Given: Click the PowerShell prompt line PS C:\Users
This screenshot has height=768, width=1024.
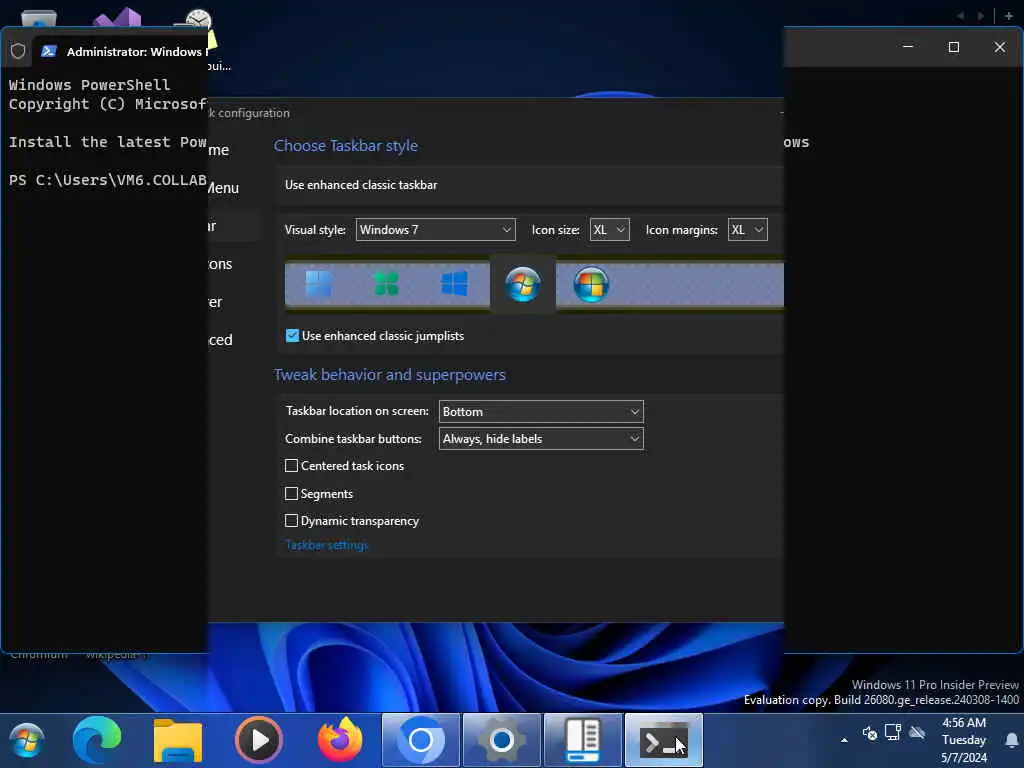Looking at the screenshot, I should click(108, 180).
